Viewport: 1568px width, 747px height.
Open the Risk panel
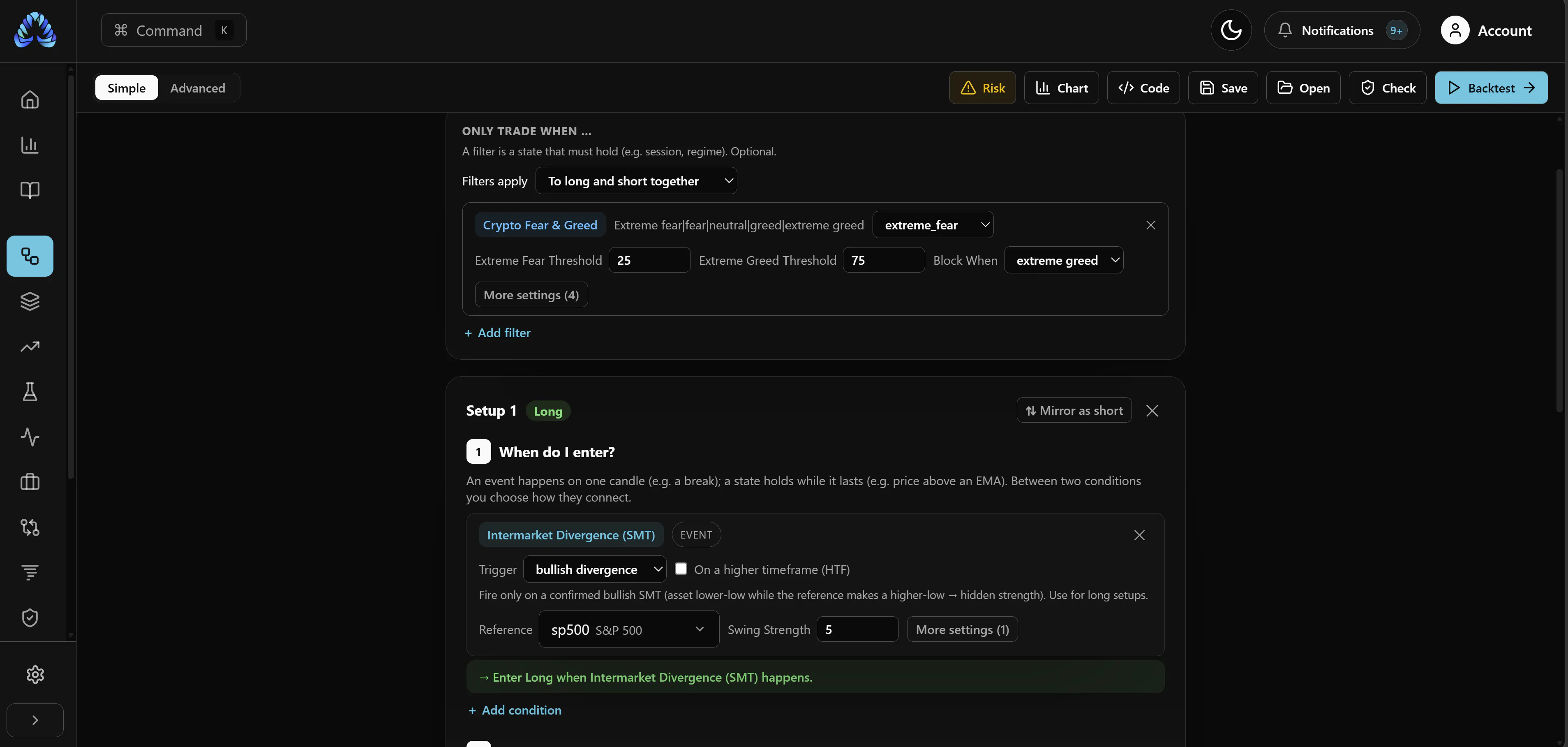coord(982,88)
